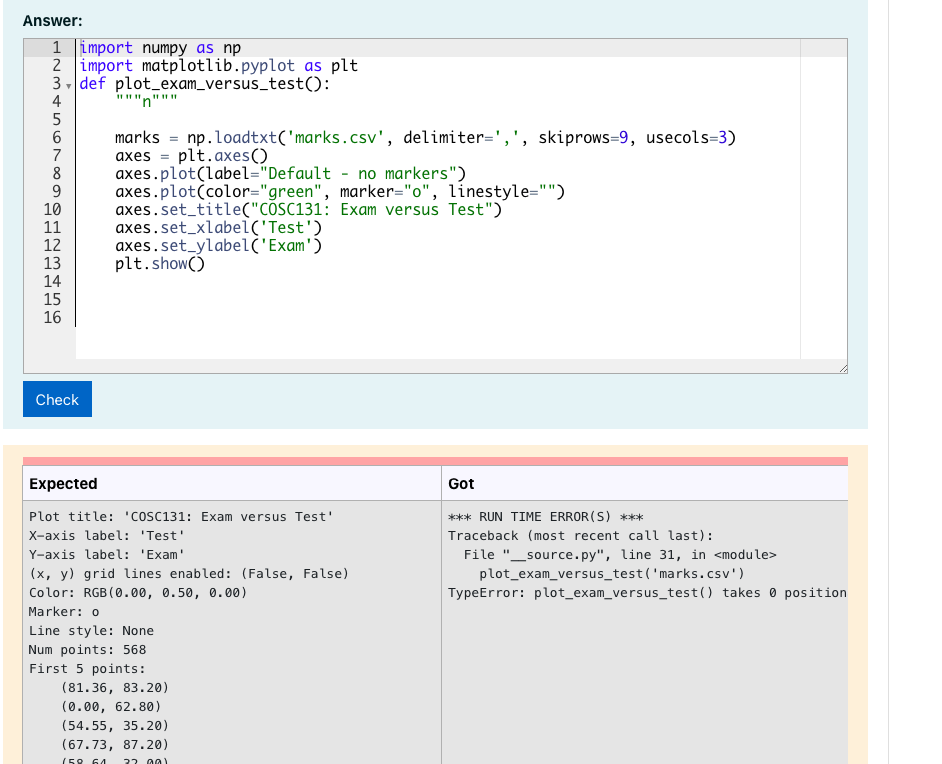Click the axes.set_title line

tap(308, 210)
